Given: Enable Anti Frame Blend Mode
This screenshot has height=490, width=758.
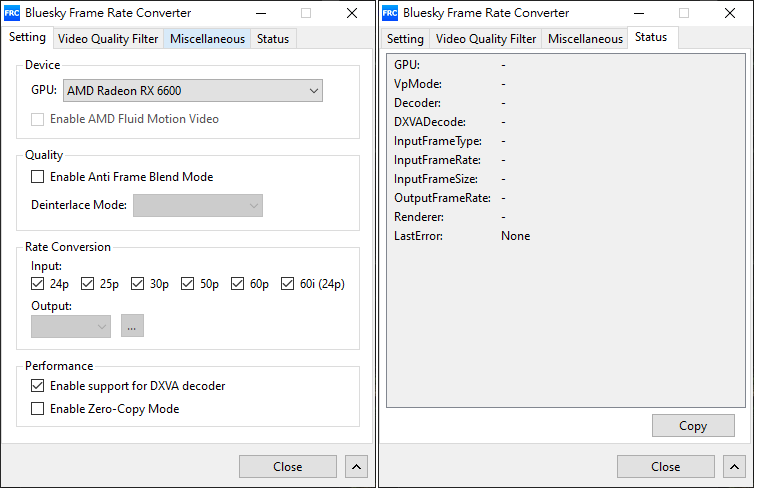Looking at the screenshot, I should pyautogui.click(x=38, y=177).
